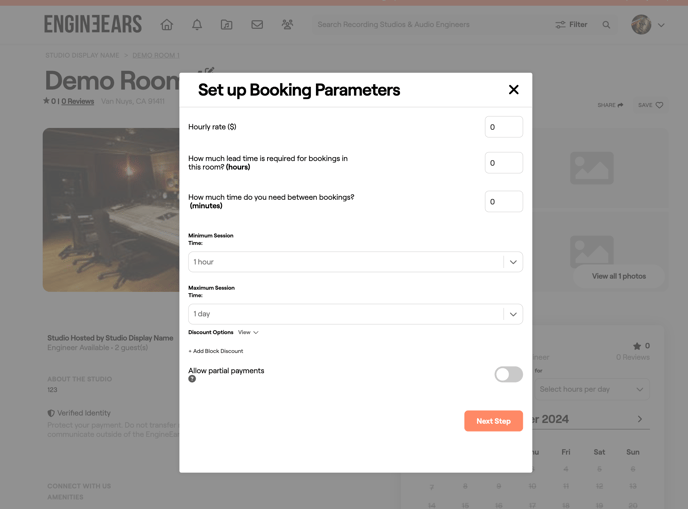This screenshot has width=688, height=509.
Task: Open the Filter options
Action: click(x=571, y=24)
